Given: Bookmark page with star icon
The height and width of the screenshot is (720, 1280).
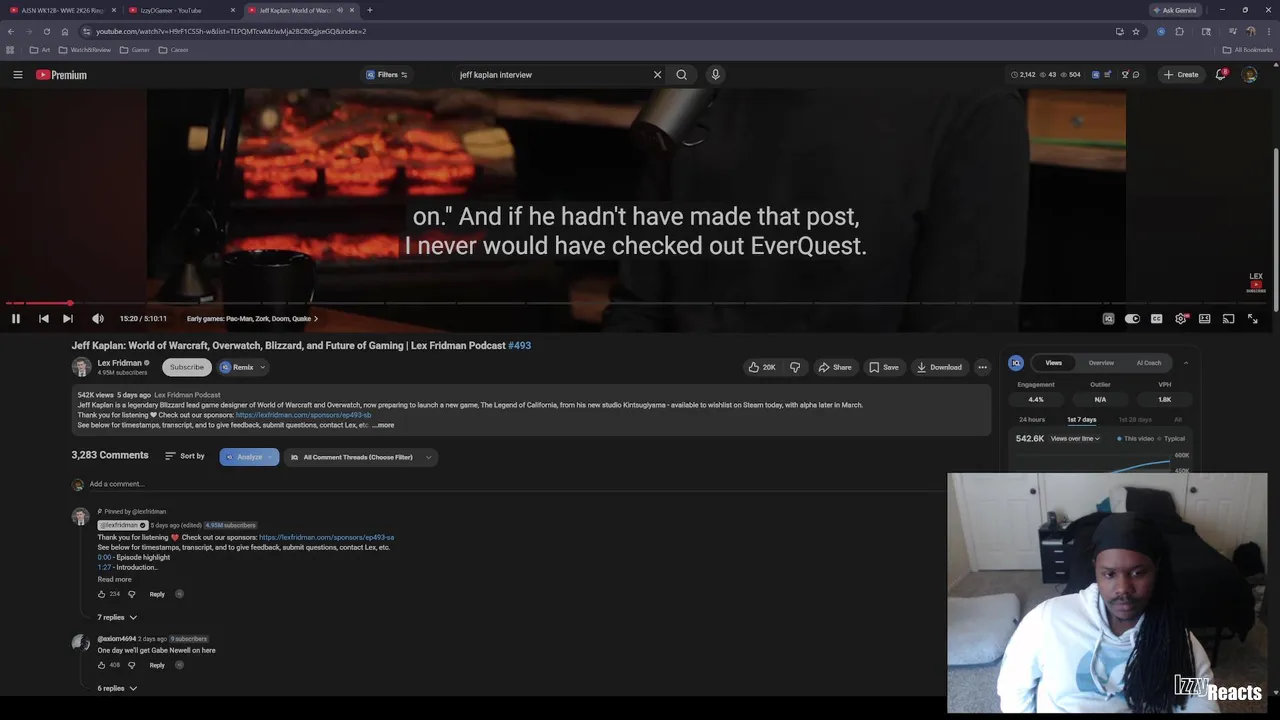Looking at the screenshot, I should pos(1136,31).
